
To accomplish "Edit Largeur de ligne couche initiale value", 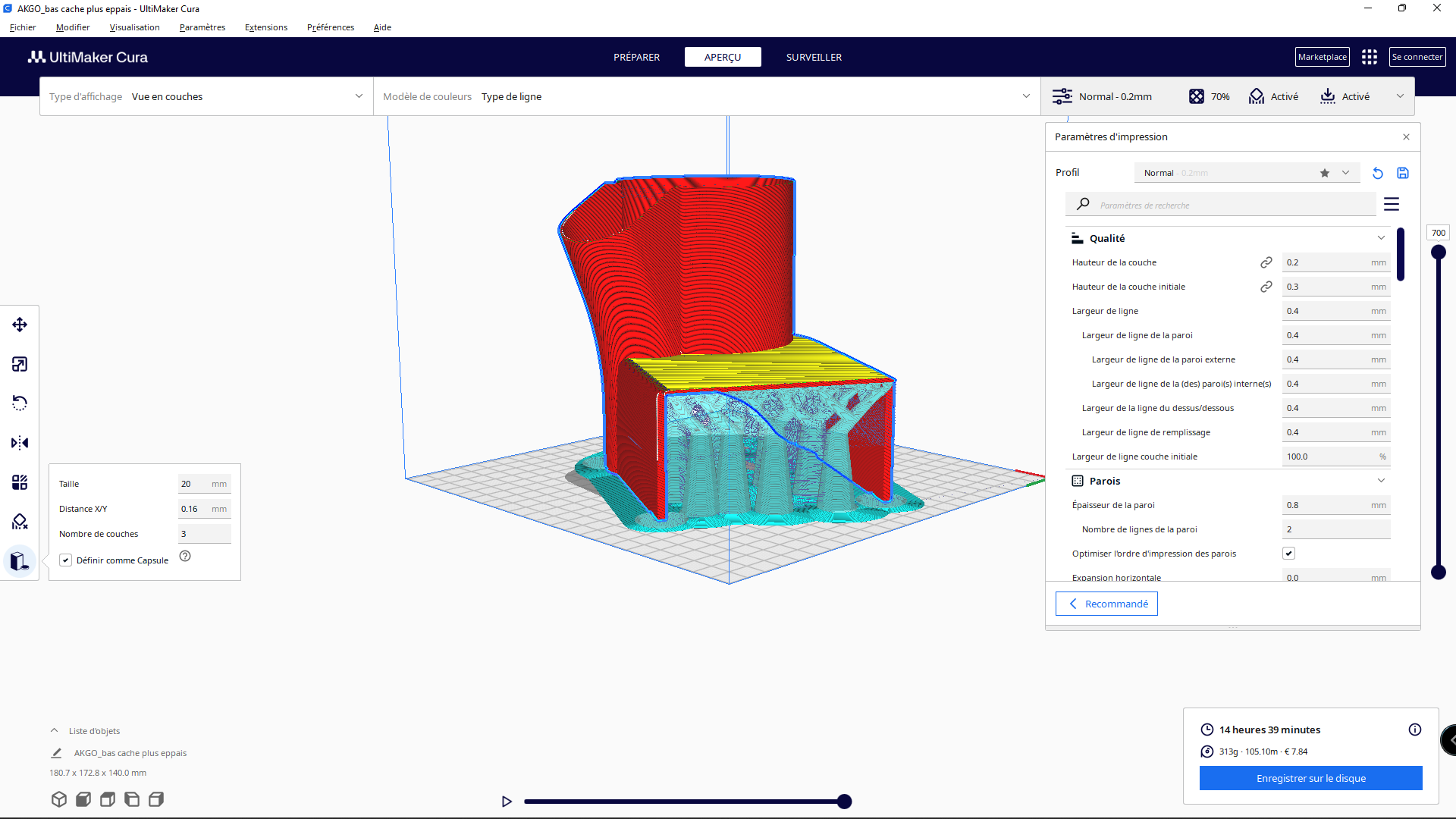I will [1336, 457].
